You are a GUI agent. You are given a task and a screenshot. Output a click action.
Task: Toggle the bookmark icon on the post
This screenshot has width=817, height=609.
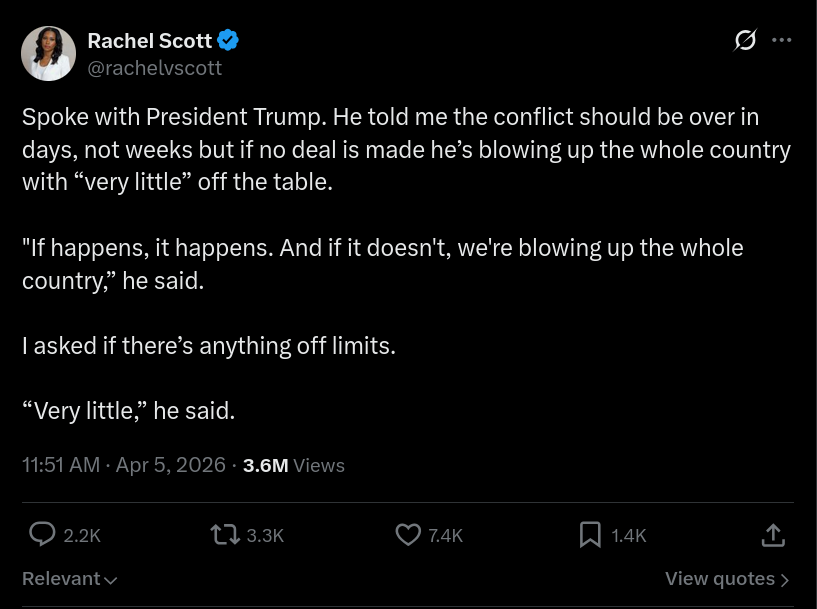[591, 535]
